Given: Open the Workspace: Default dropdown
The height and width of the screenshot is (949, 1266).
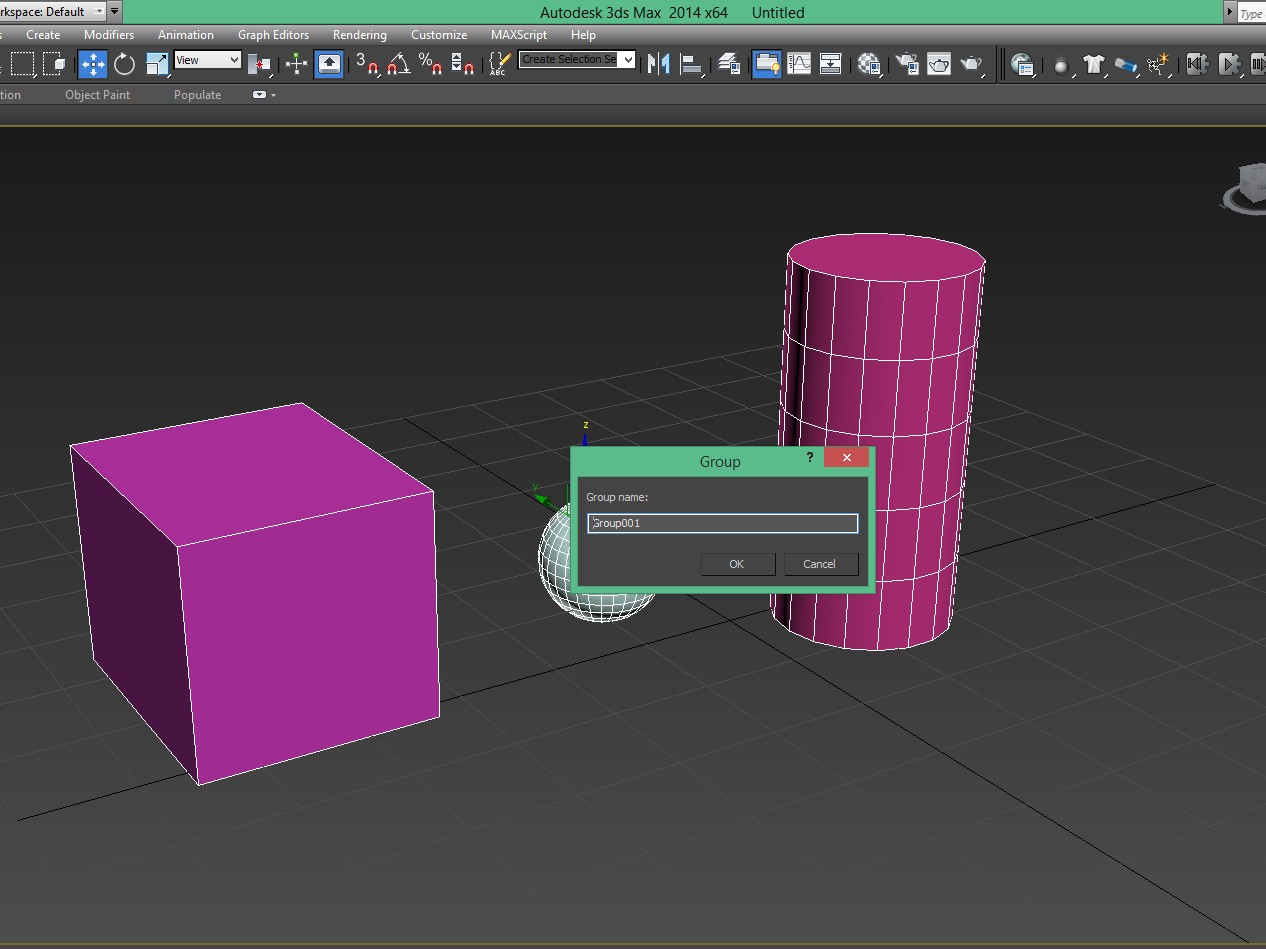Looking at the screenshot, I should (x=97, y=12).
